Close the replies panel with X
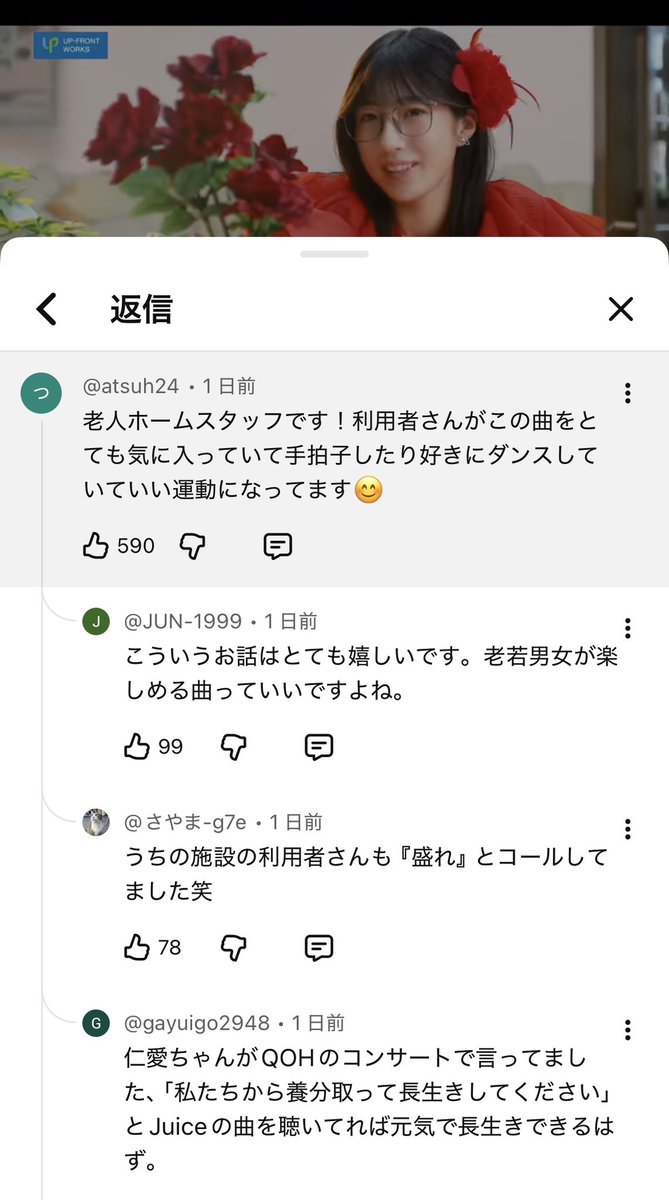The width and height of the screenshot is (669, 1200). pos(621,309)
